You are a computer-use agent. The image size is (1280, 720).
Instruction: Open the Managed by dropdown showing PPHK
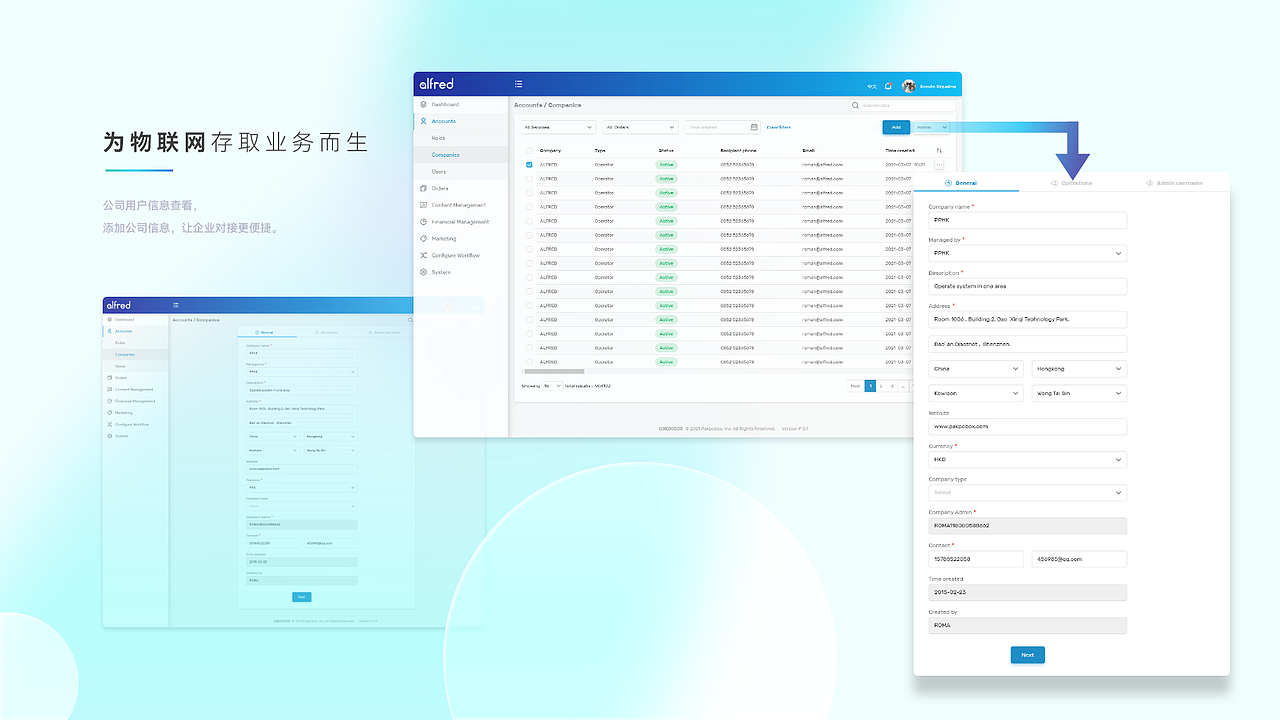point(1027,253)
